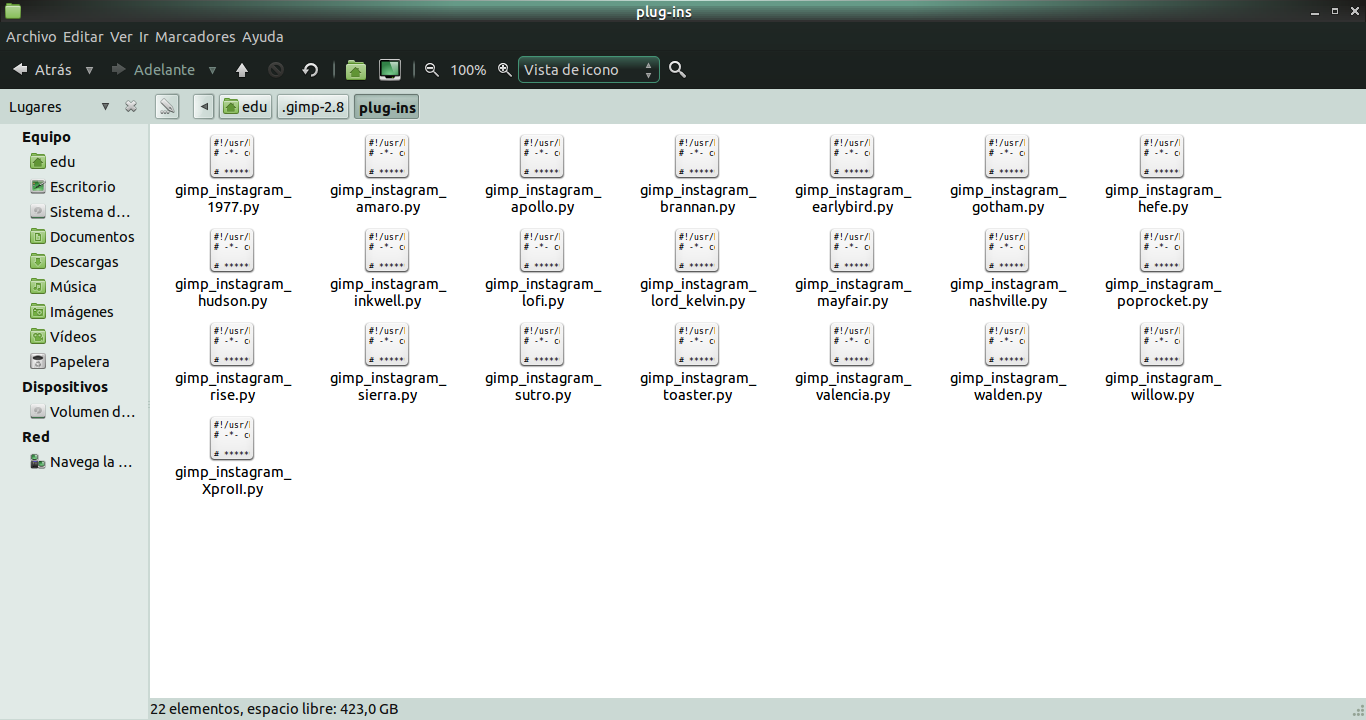The image size is (1366, 720).
Task: Open Navega la red in the sidebar
Action: click(x=79, y=462)
